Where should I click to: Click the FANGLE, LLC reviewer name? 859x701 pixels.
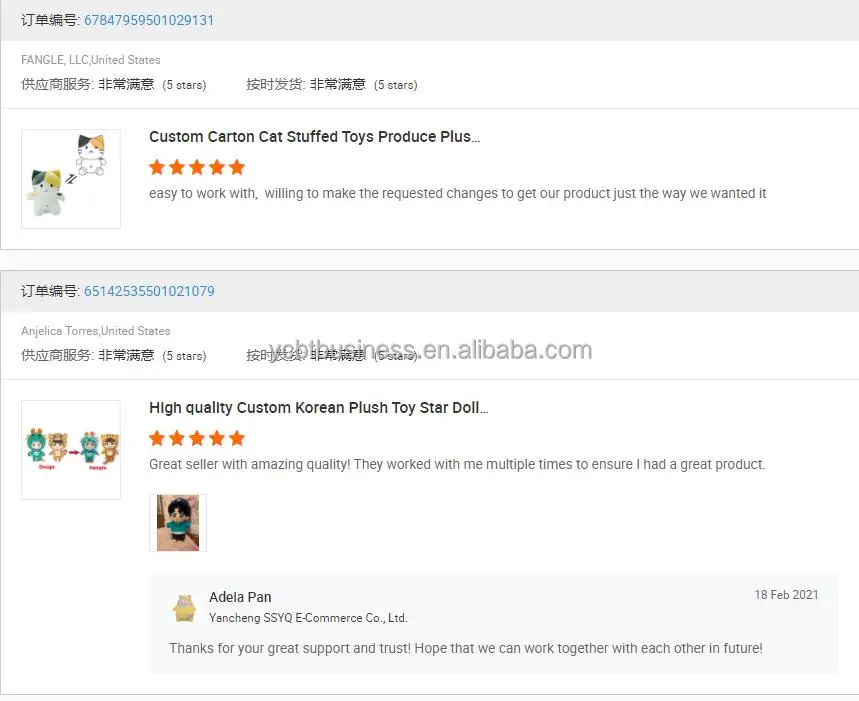pyautogui.click(x=90, y=60)
